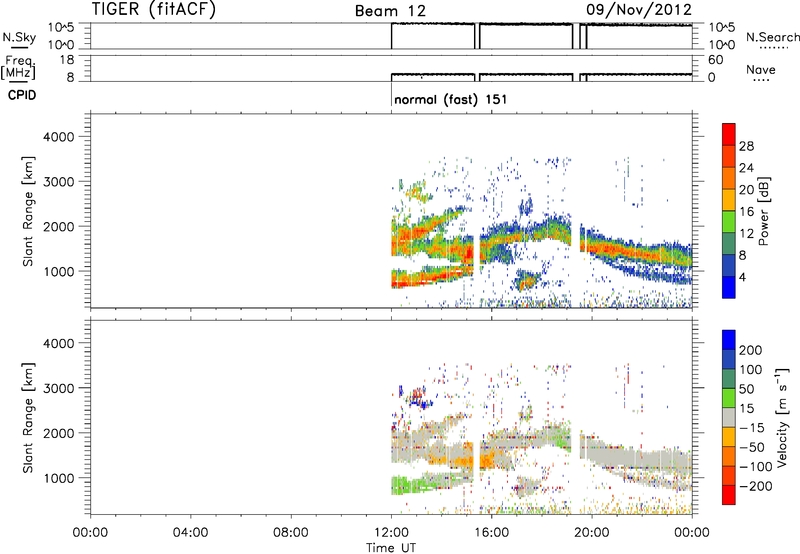
Task: Click the 2000 tick in the velocity panel
Action: point(59,433)
